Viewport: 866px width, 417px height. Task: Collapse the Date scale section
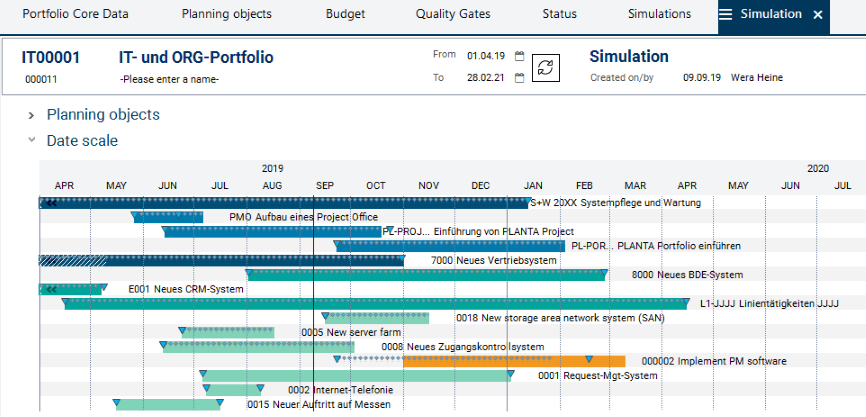32,141
